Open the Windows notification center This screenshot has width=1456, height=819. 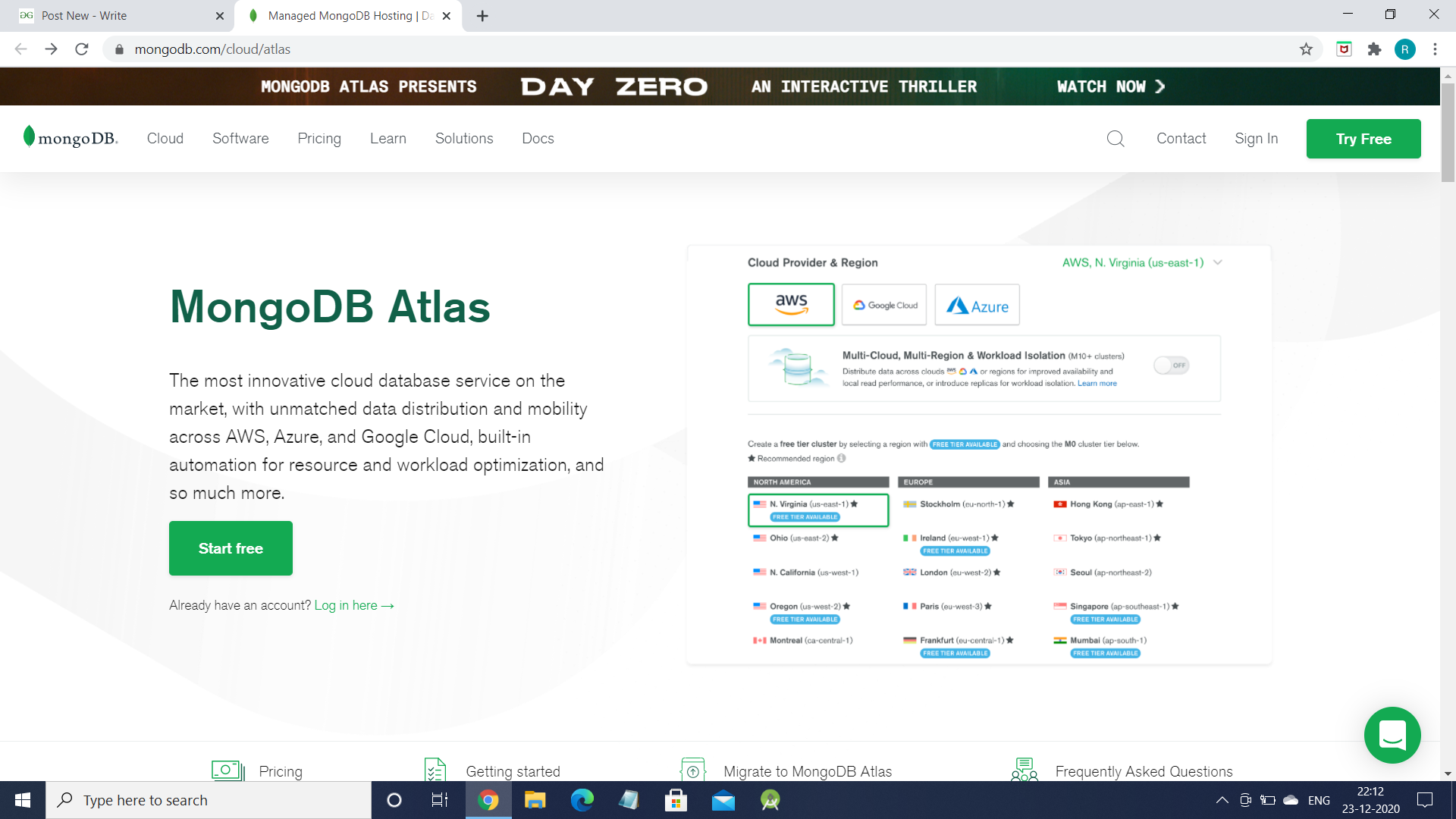pos(1425,800)
